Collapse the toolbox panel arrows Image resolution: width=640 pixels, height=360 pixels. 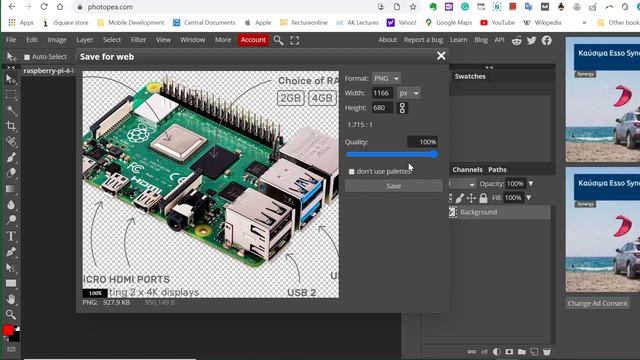click(11, 67)
